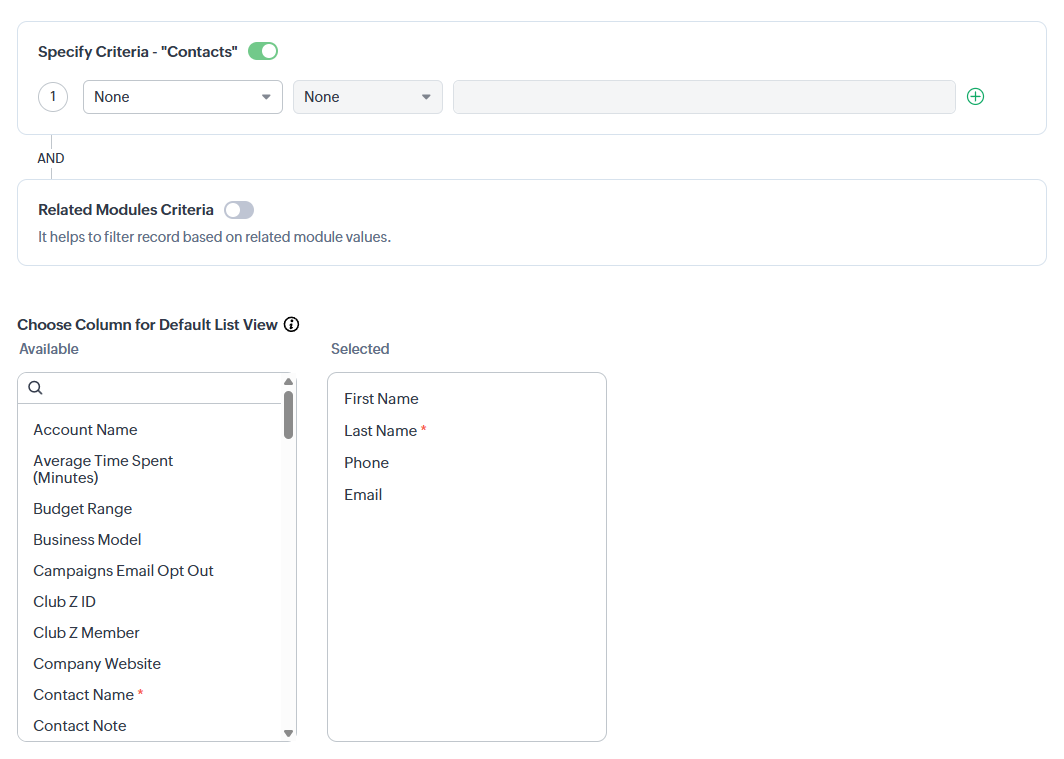Select Account Name from Available list

point(85,430)
